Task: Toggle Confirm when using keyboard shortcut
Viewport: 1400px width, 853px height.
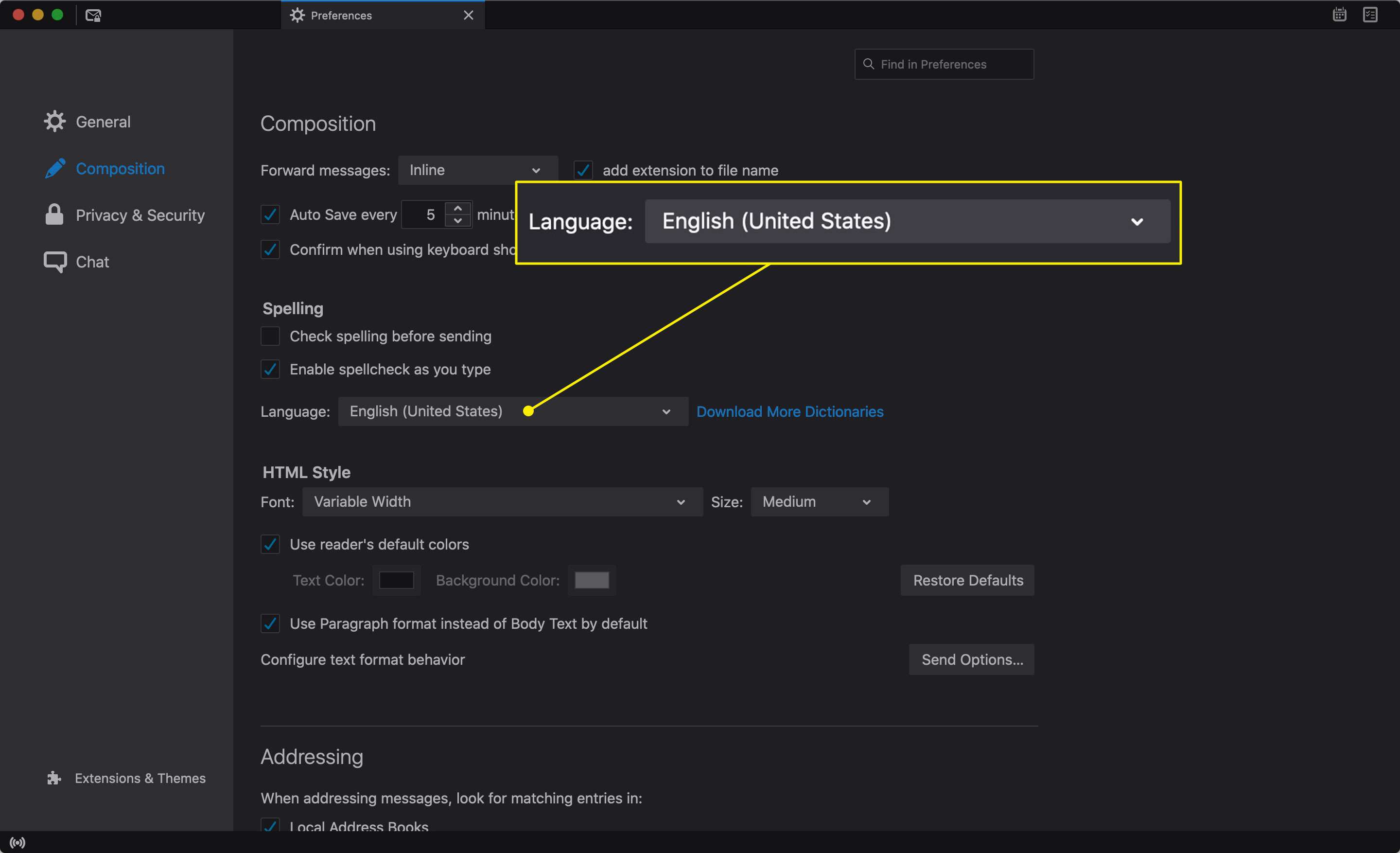Action: point(270,249)
